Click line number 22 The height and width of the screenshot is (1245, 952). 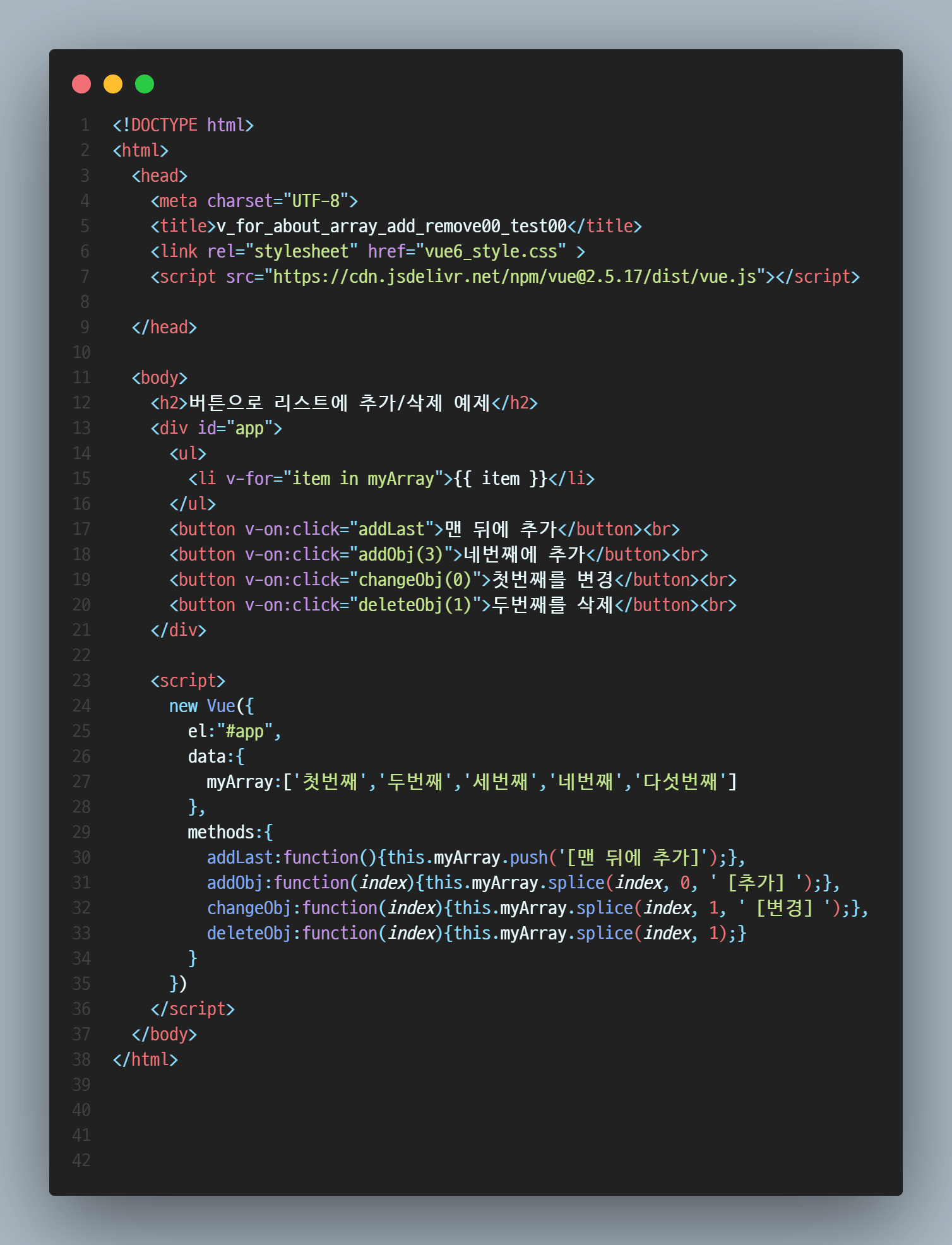[81, 655]
